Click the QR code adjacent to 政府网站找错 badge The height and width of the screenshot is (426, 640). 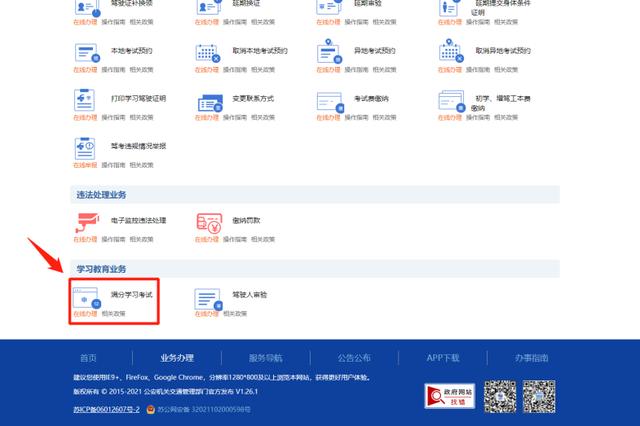tap(500, 397)
